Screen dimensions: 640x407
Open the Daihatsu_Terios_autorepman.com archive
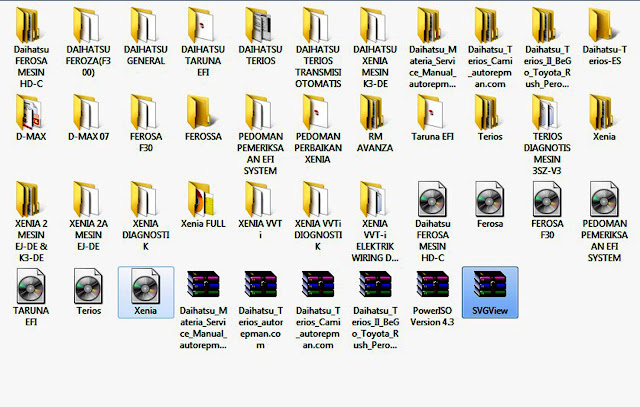click(260, 309)
